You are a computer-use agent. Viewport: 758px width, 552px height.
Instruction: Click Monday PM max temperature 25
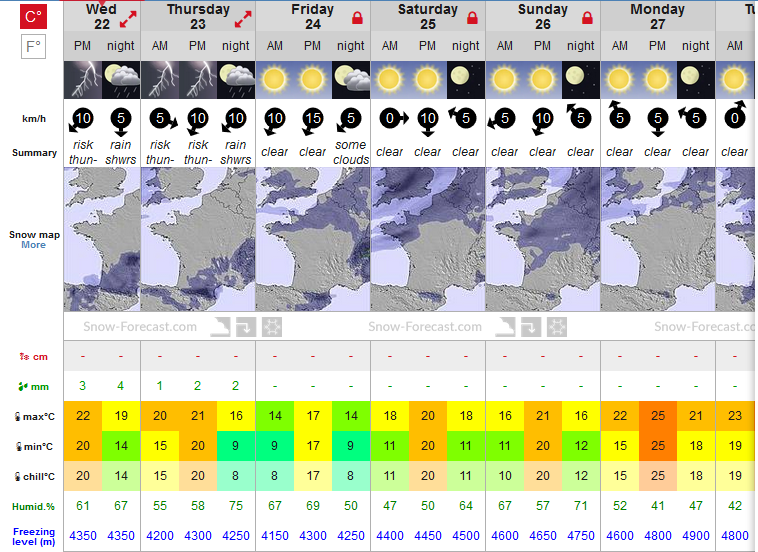pyautogui.click(x=658, y=416)
